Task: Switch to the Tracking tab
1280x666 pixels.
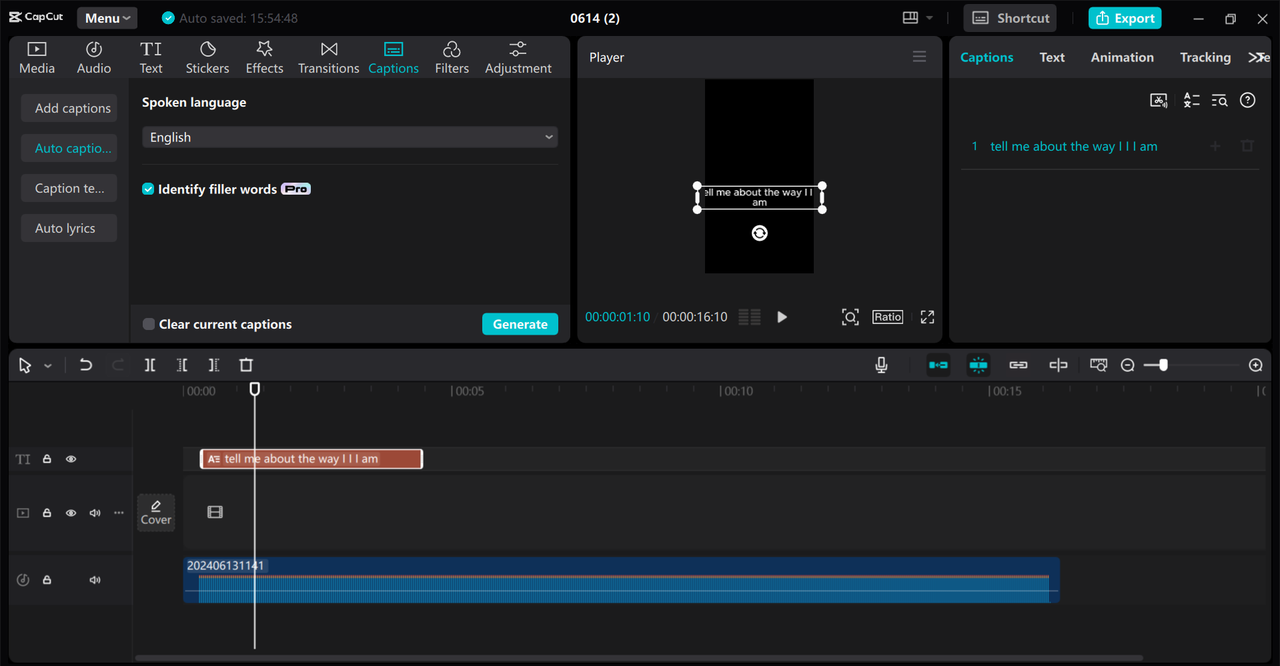Action: pos(1205,57)
